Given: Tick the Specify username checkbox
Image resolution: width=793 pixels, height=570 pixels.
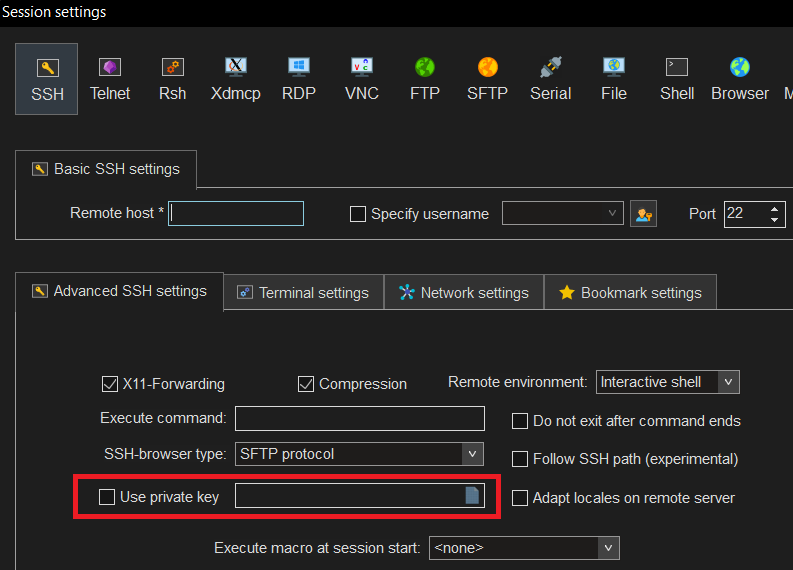Looking at the screenshot, I should [358, 214].
